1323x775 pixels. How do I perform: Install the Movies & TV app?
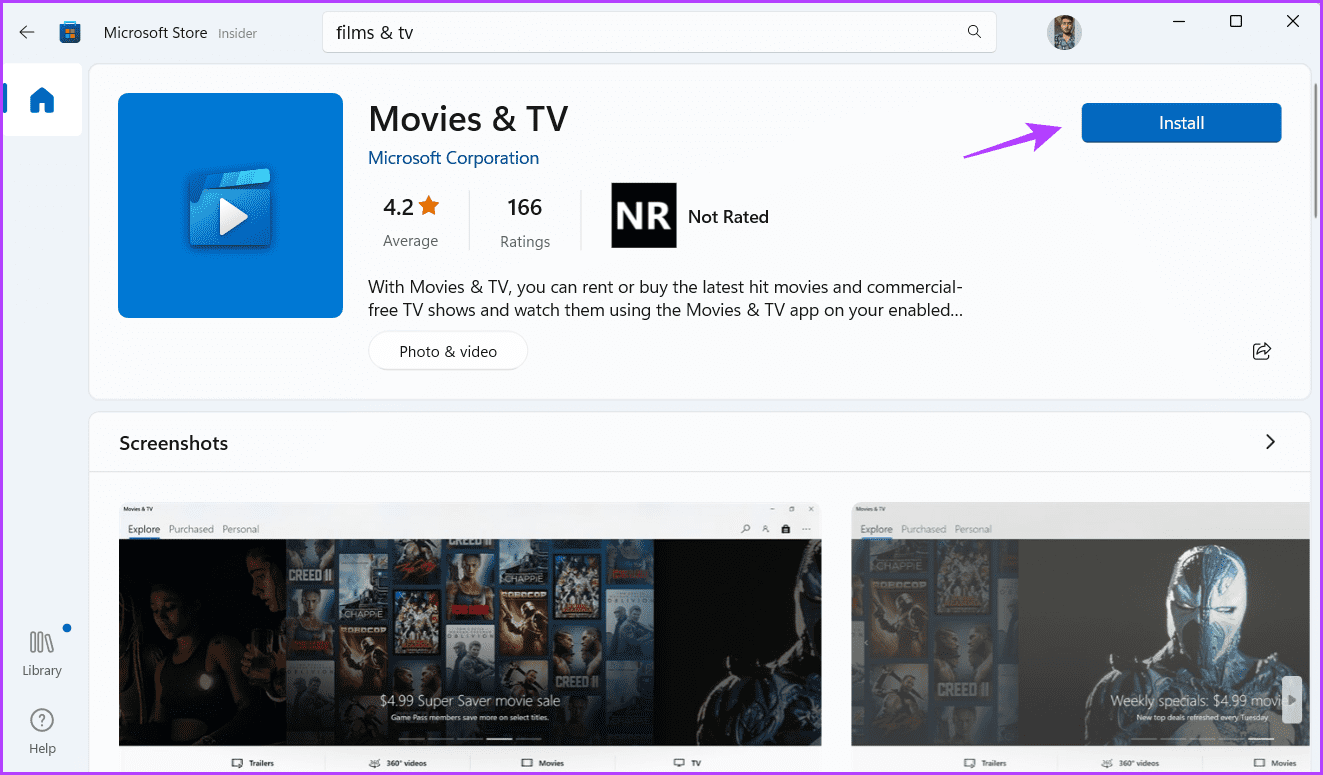click(x=1181, y=123)
